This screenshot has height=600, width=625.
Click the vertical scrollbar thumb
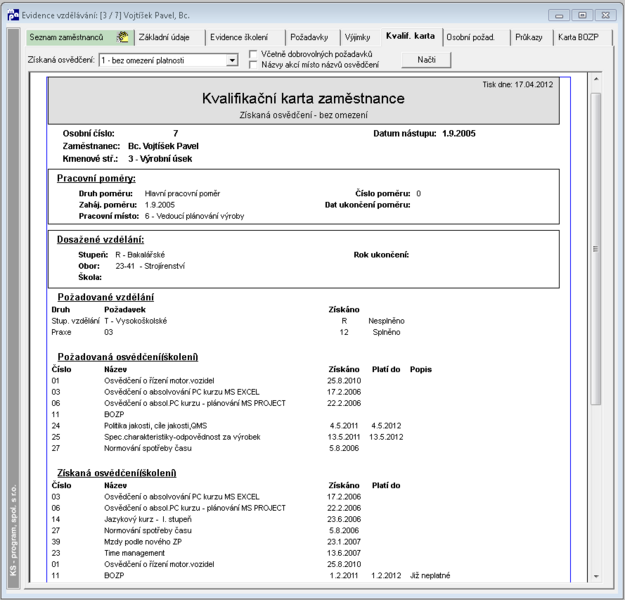596,249
